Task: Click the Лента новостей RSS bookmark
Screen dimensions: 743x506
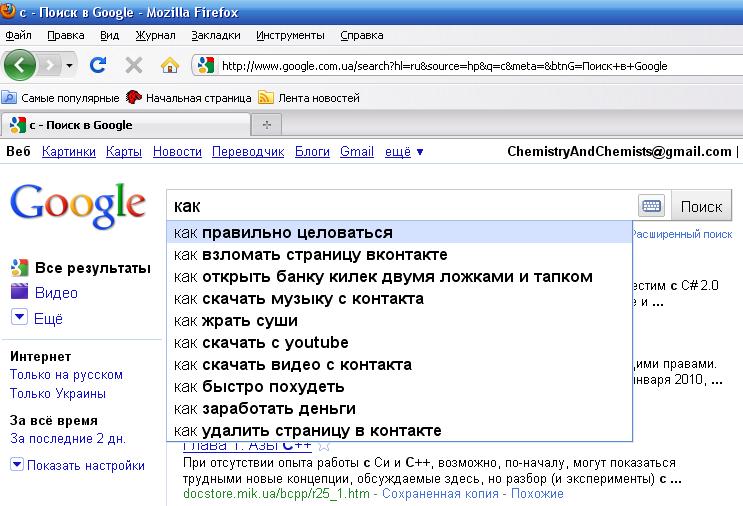Action: click(x=308, y=98)
